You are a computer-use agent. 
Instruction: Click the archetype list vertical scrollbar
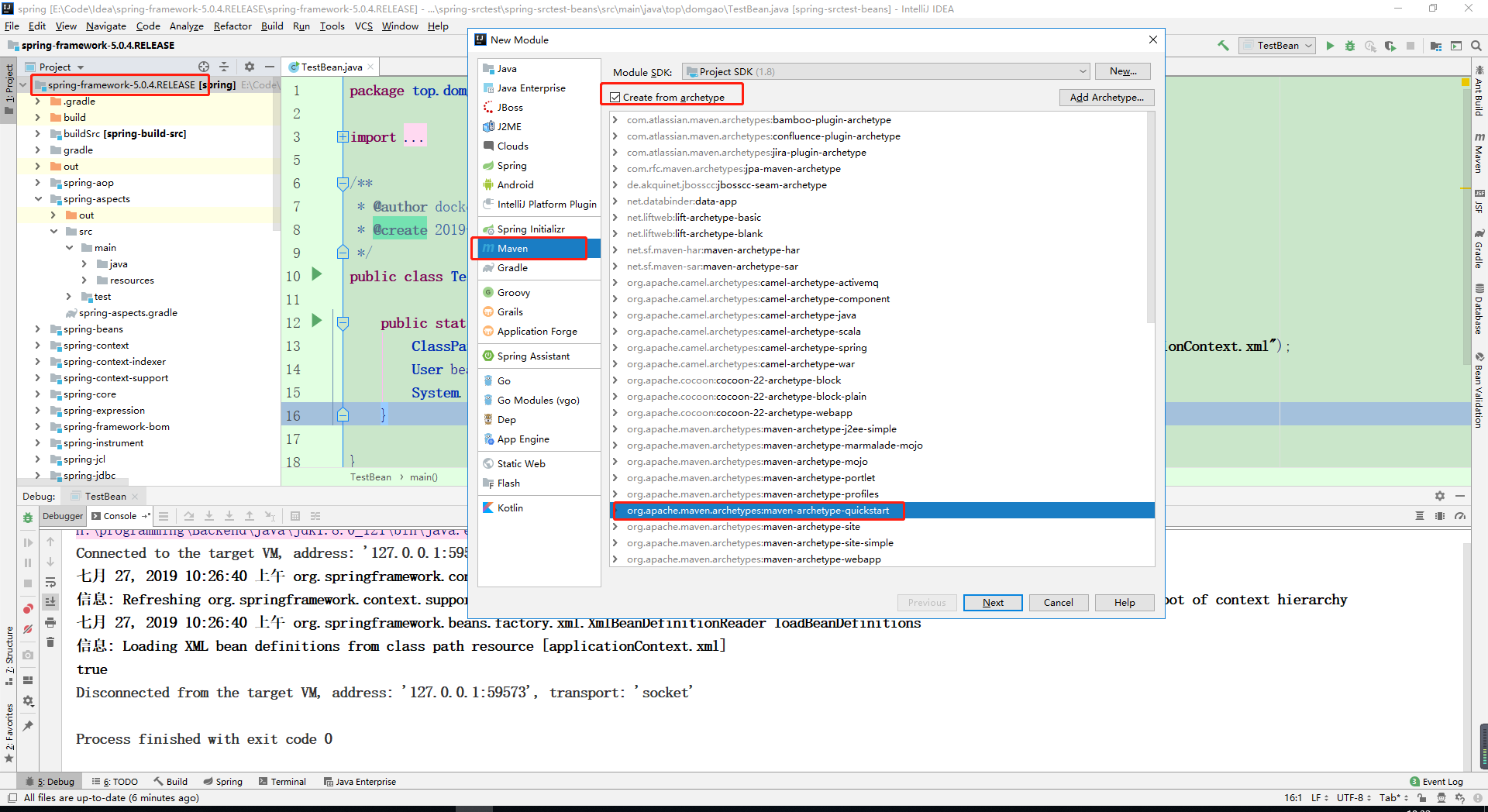pyautogui.click(x=1150, y=217)
